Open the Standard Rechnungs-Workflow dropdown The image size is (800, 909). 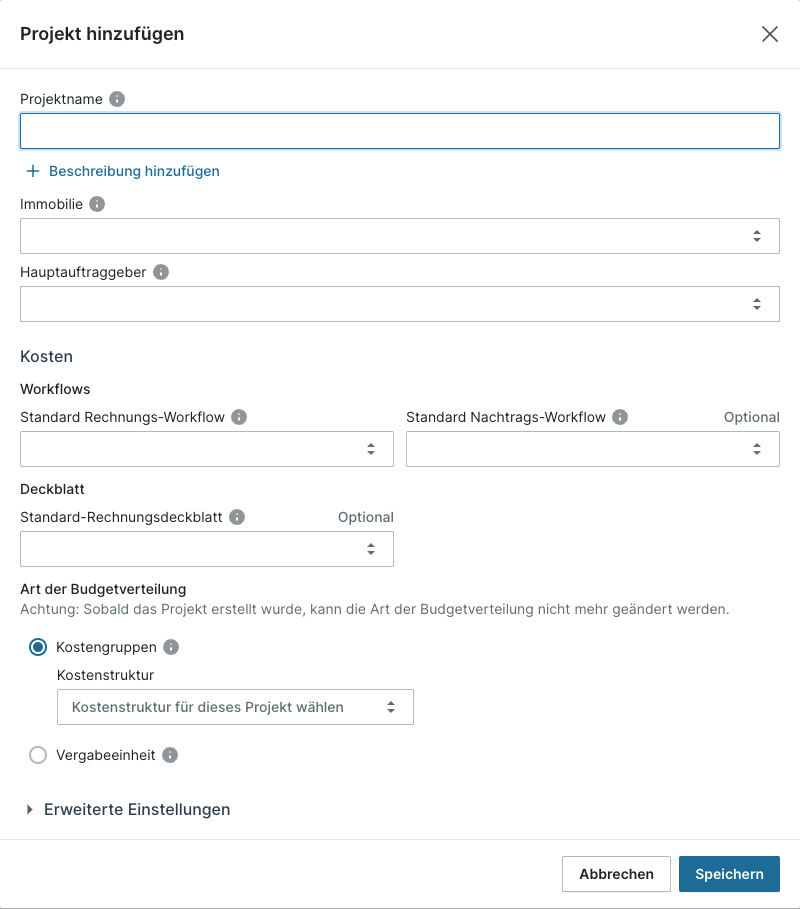tap(207, 449)
